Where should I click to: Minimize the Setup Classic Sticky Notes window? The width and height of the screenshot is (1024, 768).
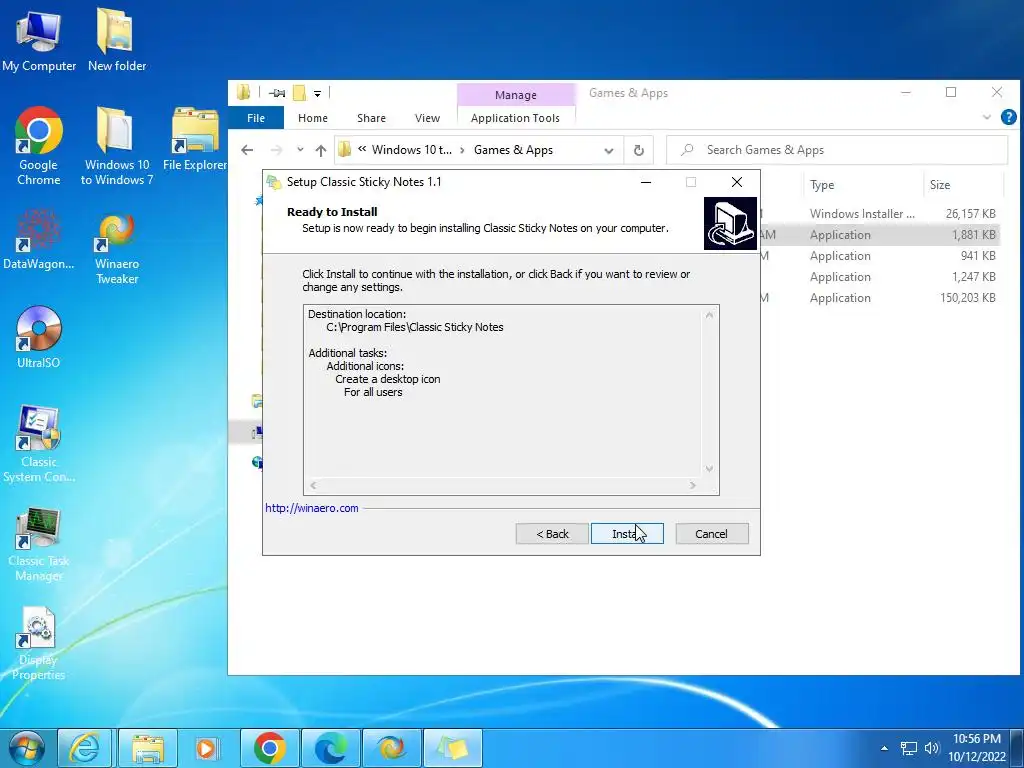click(646, 182)
